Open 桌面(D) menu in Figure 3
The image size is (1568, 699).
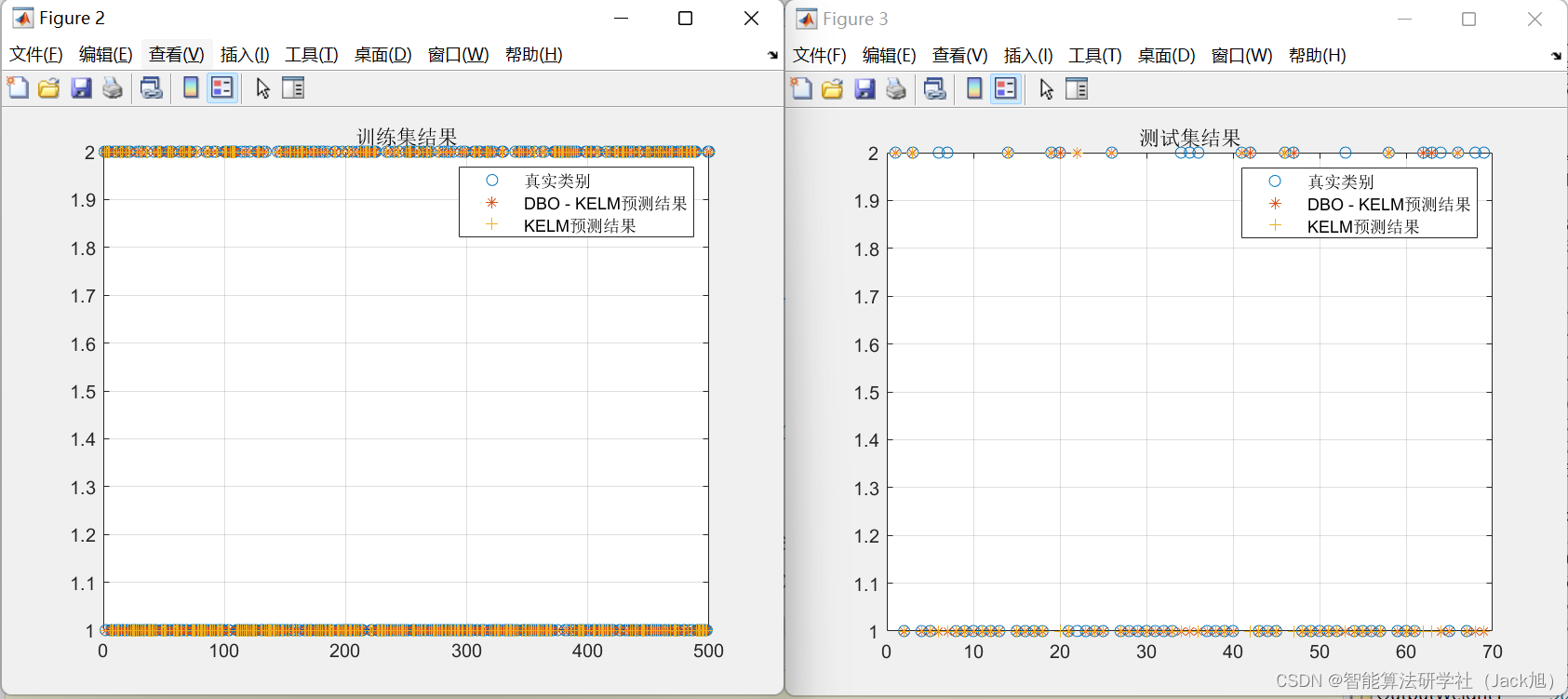pyautogui.click(x=1167, y=55)
